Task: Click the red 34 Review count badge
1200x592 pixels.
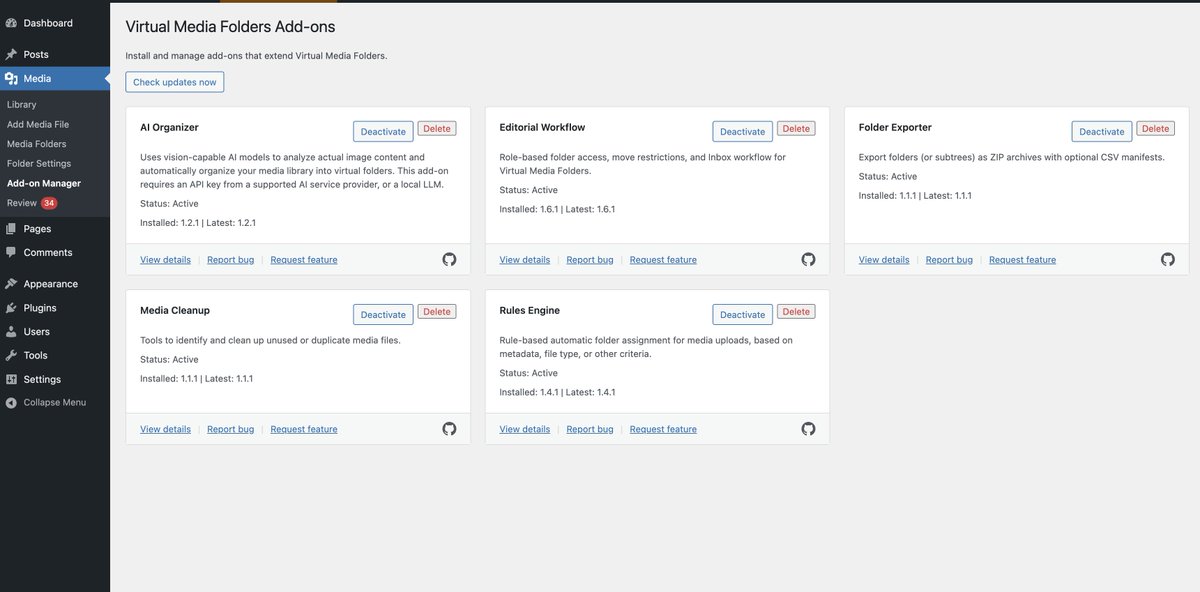Action: [x=49, y=203]
